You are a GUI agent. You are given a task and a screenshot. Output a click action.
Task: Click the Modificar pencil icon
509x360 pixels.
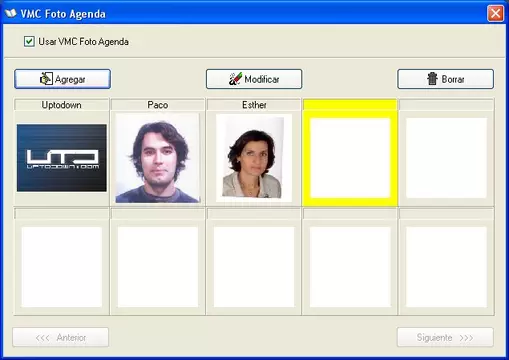(x=235, y=79)
